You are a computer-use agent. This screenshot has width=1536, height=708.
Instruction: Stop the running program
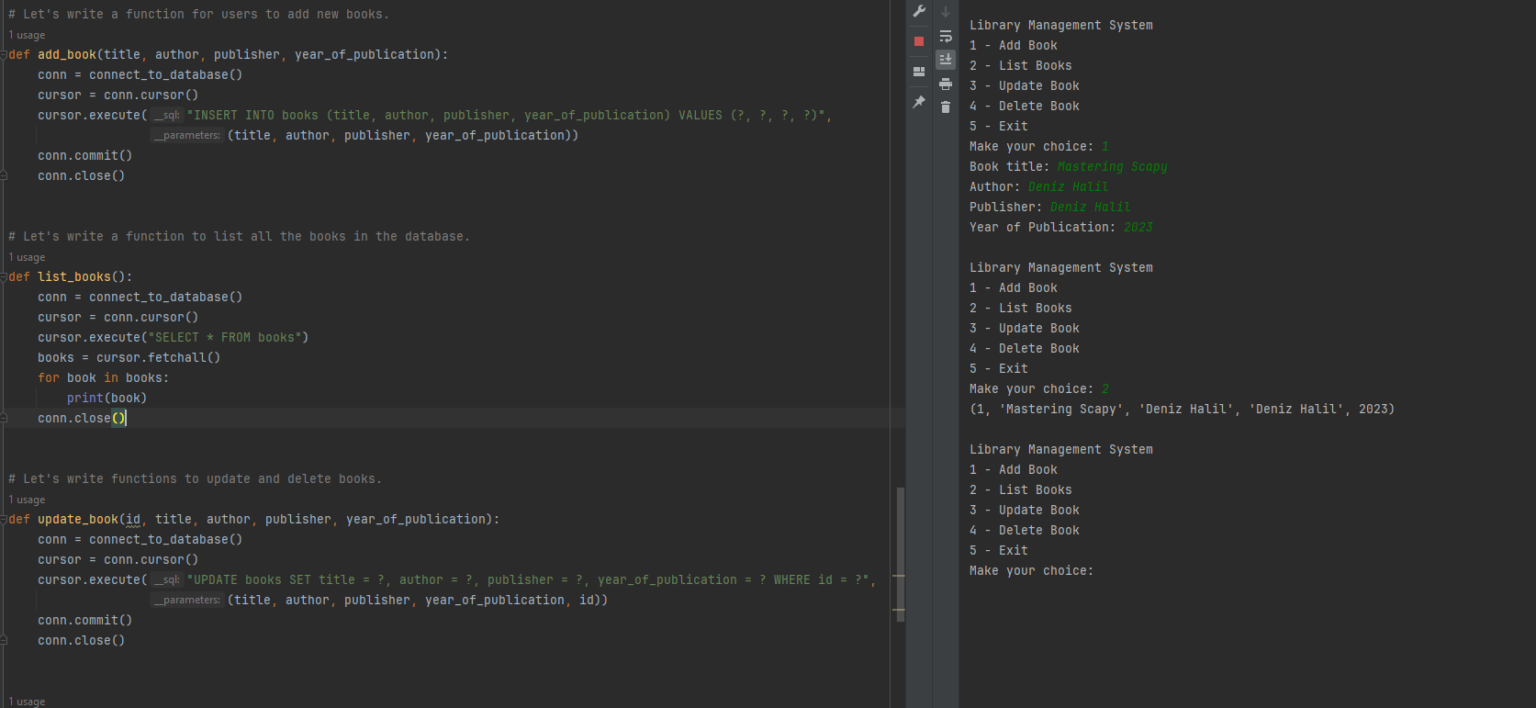point(918,40)
